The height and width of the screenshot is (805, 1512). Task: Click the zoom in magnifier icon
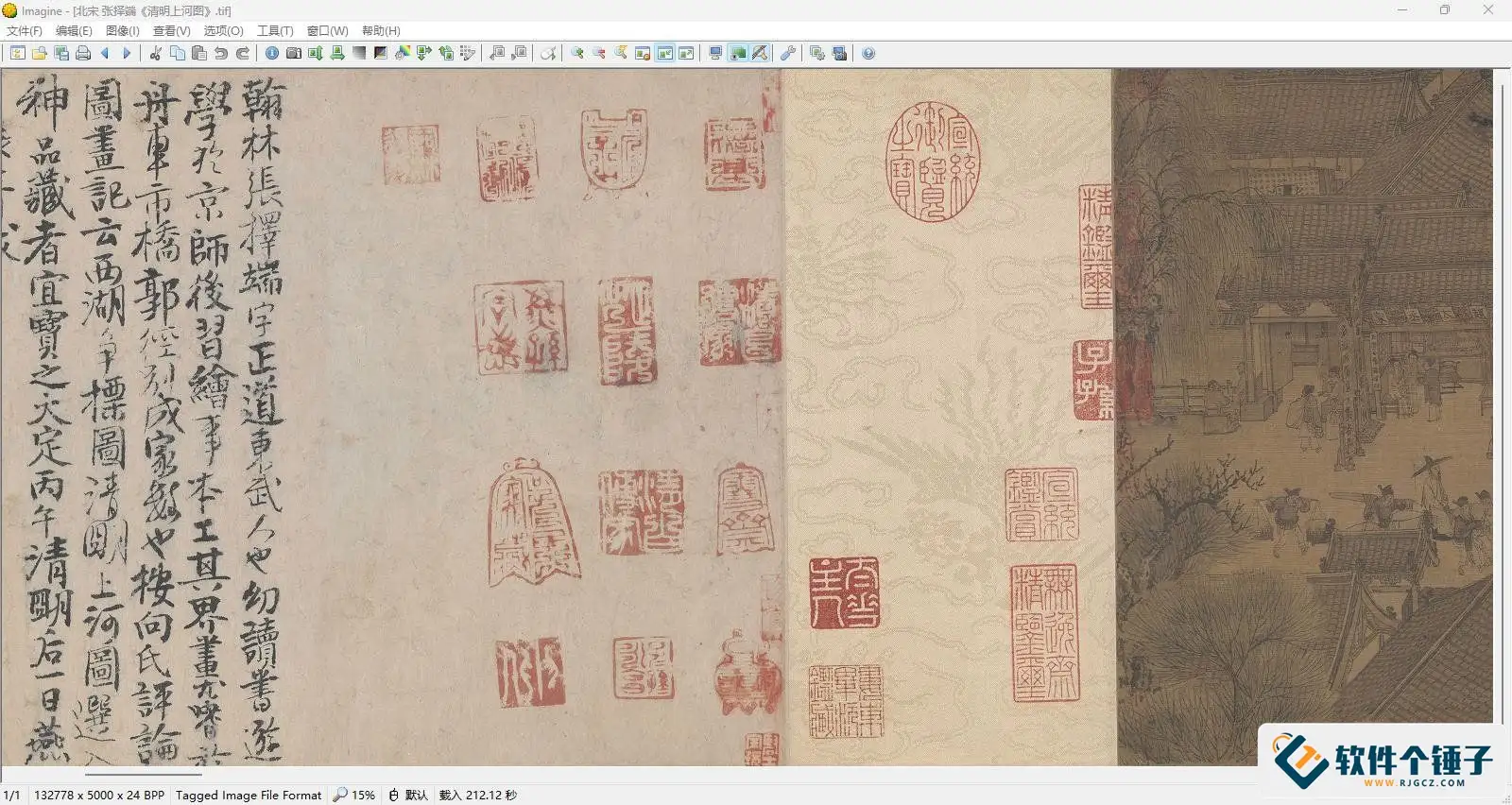point(577,53)
